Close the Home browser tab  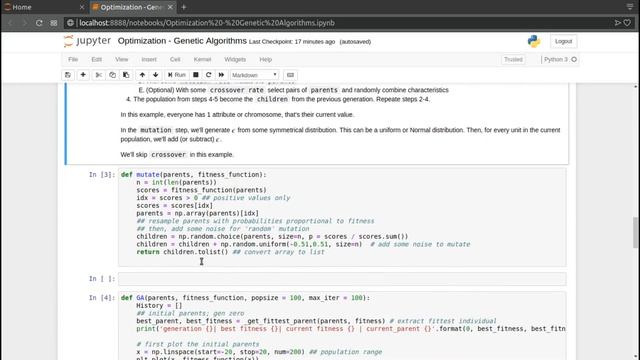click(x=82, y=7)
